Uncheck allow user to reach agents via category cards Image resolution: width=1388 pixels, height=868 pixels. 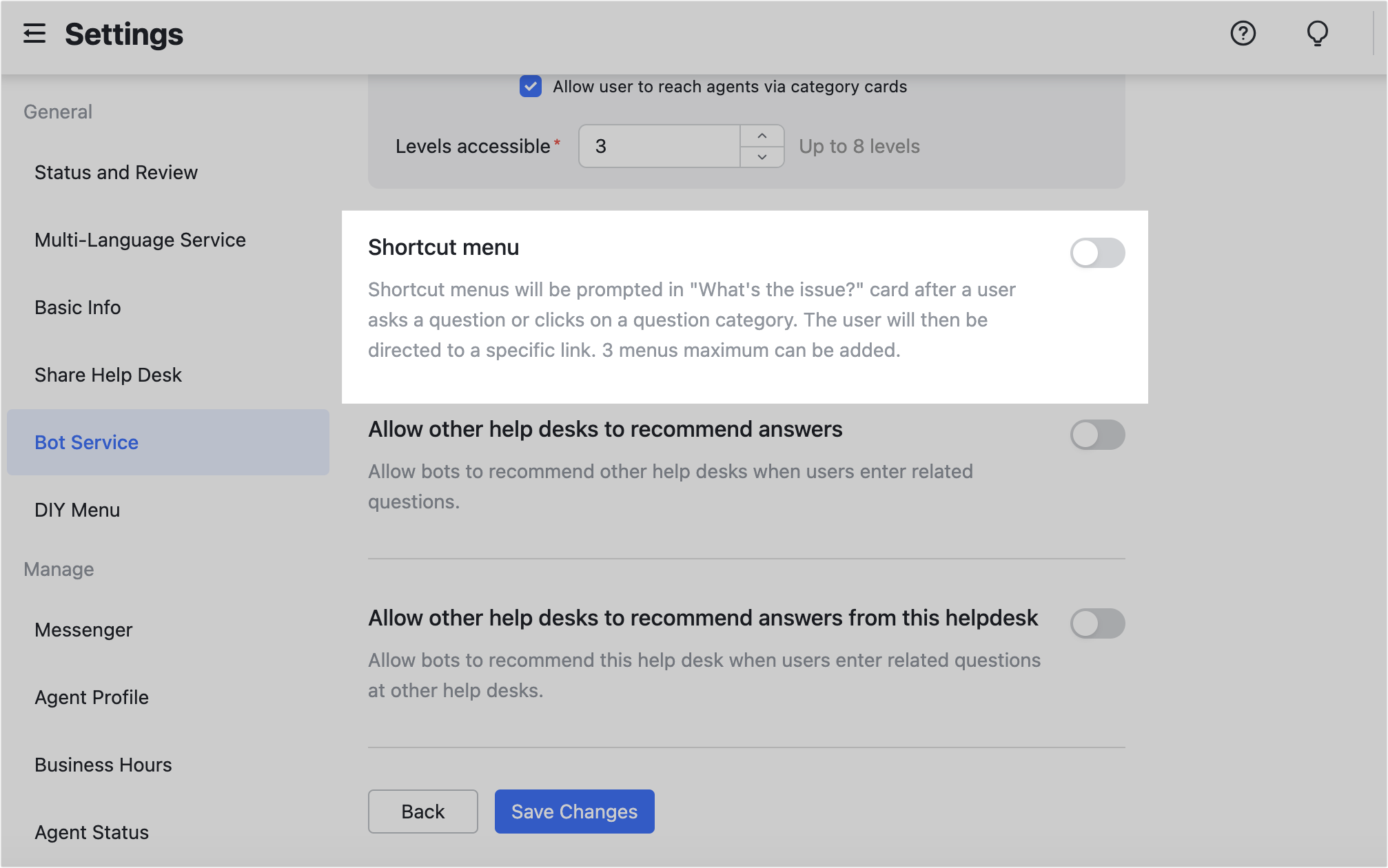point(529,87)
